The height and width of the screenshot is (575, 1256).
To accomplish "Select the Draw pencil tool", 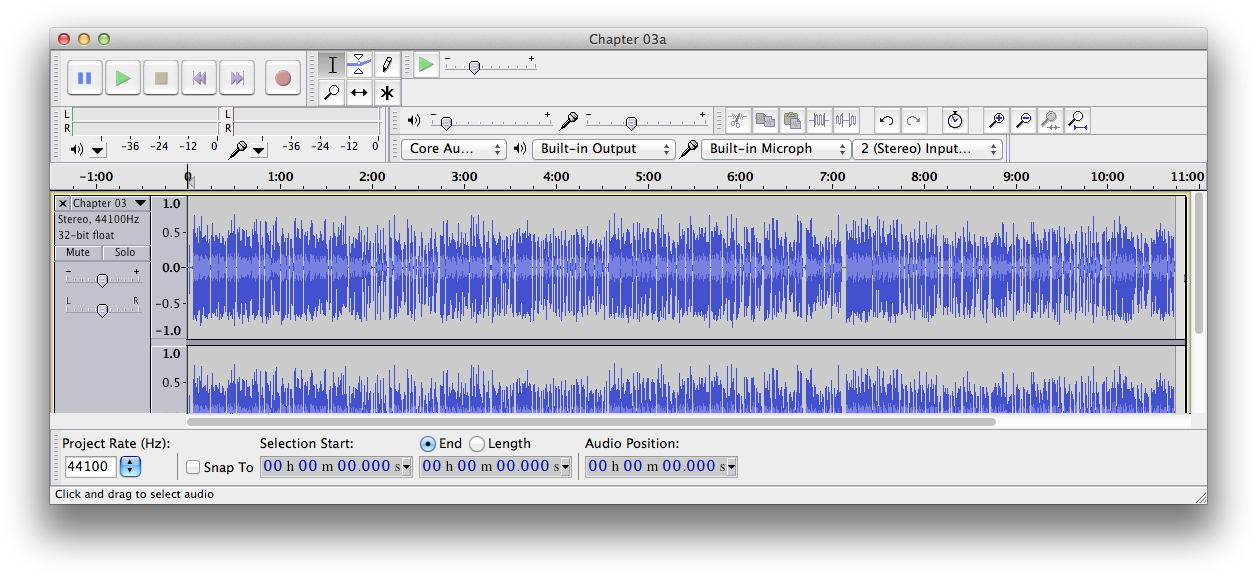I will 386,65.
